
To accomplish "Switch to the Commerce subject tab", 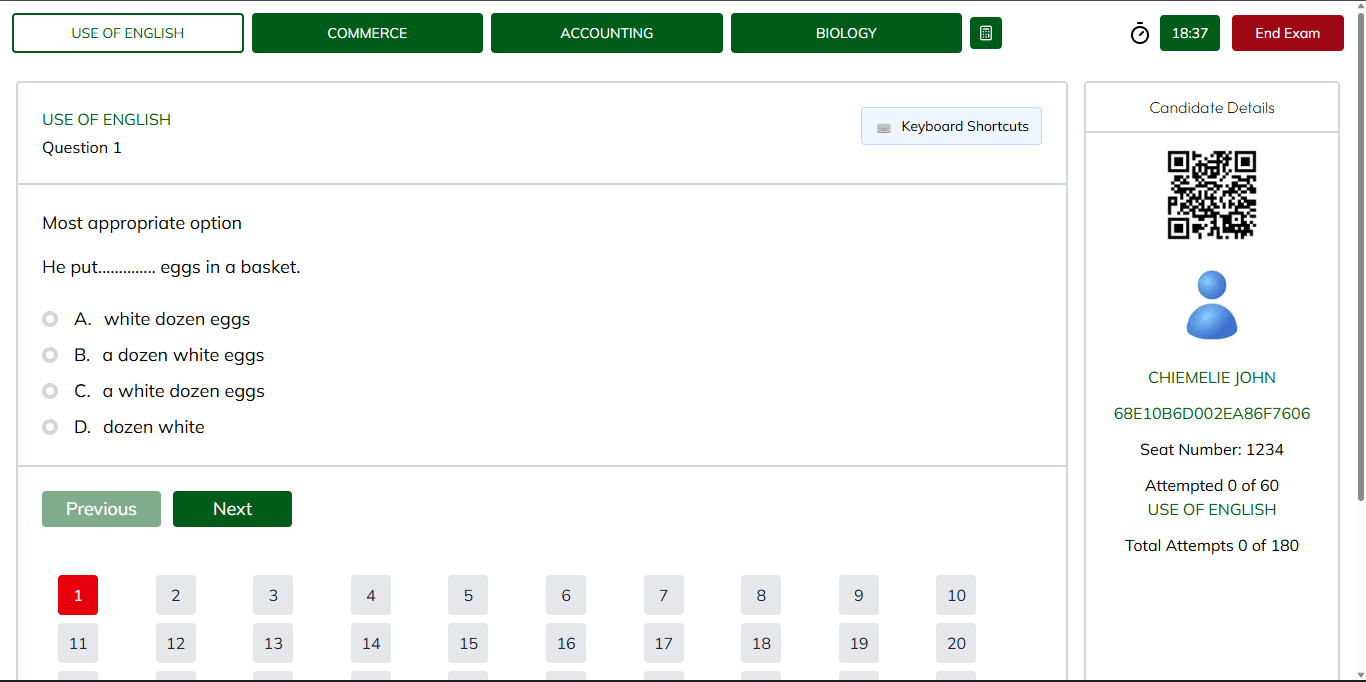I will tap(367, 33).
